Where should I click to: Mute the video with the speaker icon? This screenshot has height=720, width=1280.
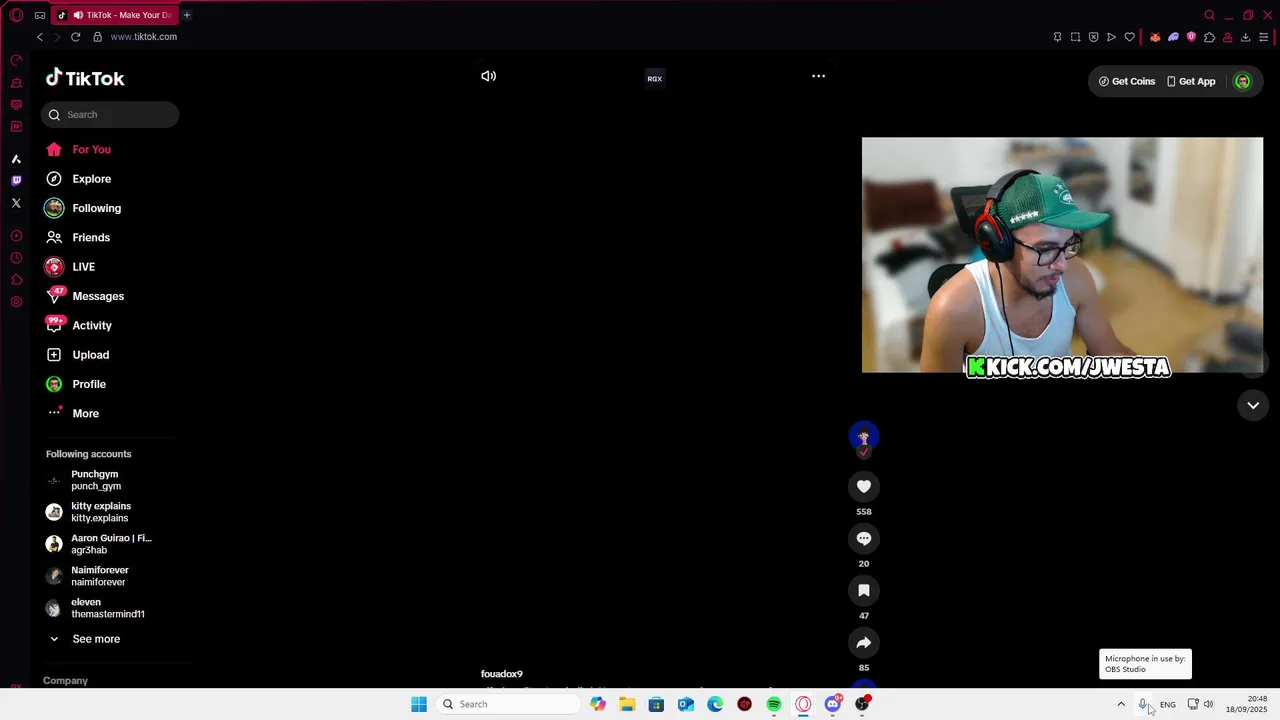coord(488,76)
